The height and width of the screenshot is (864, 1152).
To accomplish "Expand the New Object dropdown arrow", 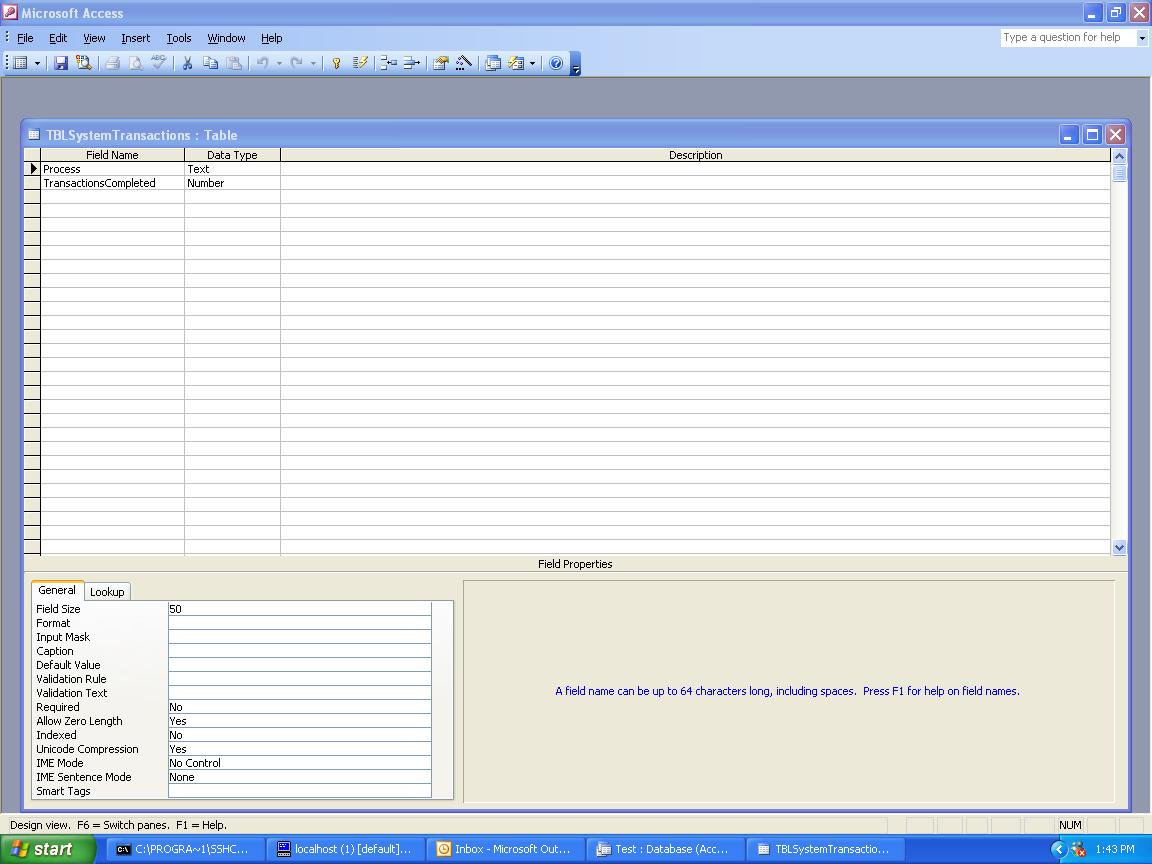I will click(x=532, y=63).
